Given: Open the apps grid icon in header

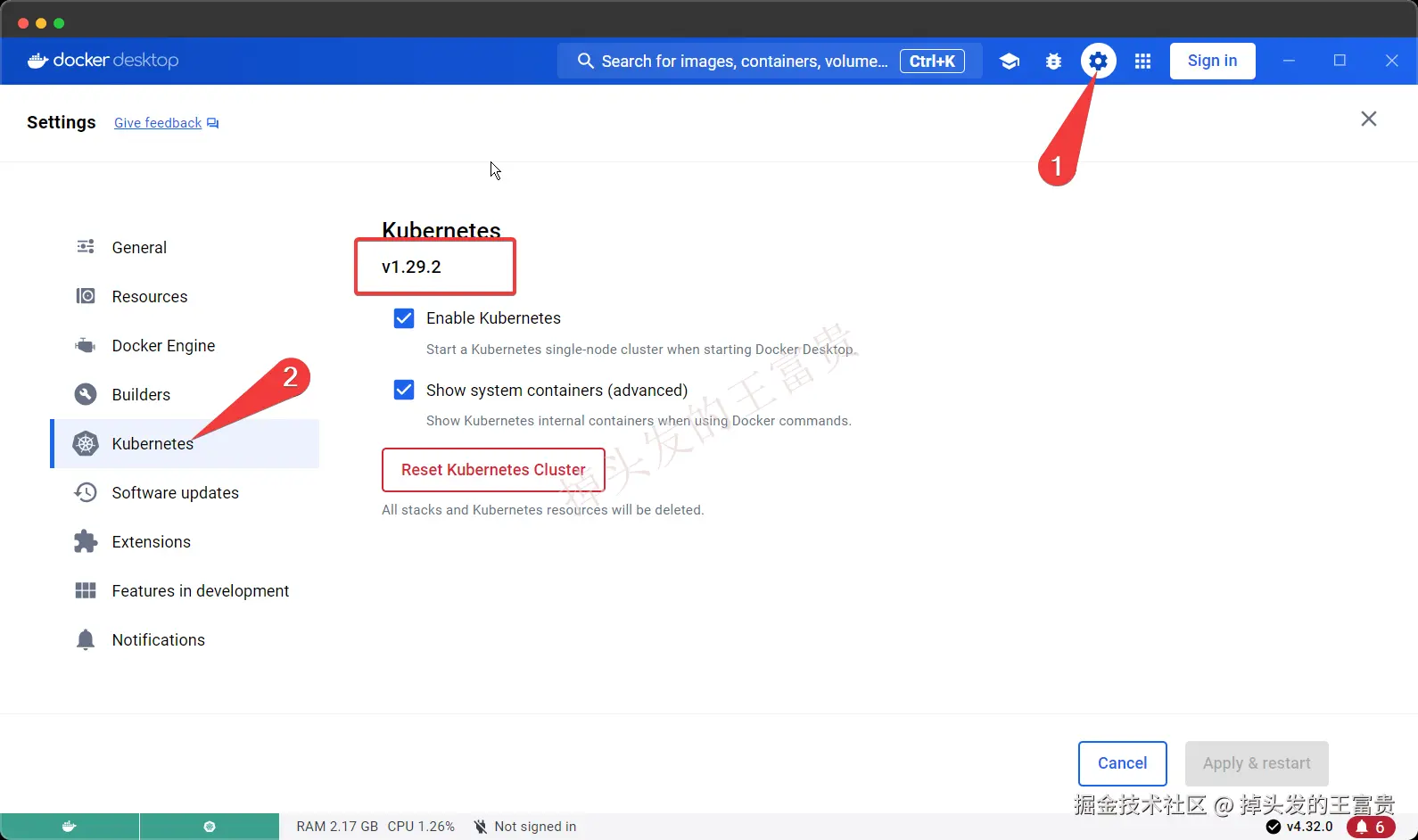Looking at the screenshot, I should click(1142, 62).
